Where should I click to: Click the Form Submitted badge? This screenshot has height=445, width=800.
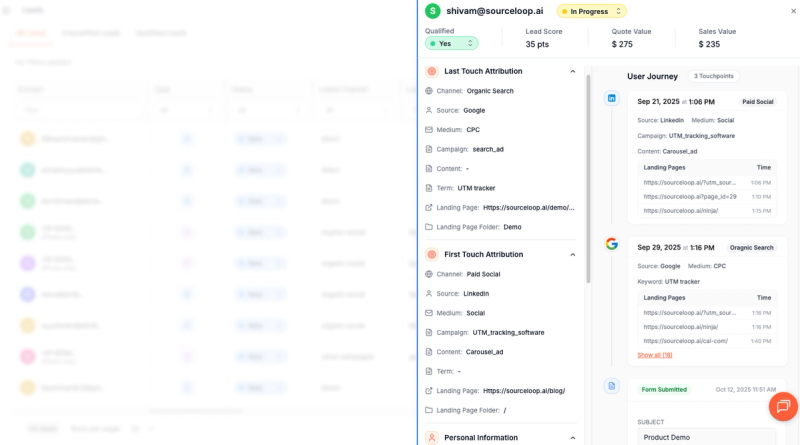pos(664,389)
